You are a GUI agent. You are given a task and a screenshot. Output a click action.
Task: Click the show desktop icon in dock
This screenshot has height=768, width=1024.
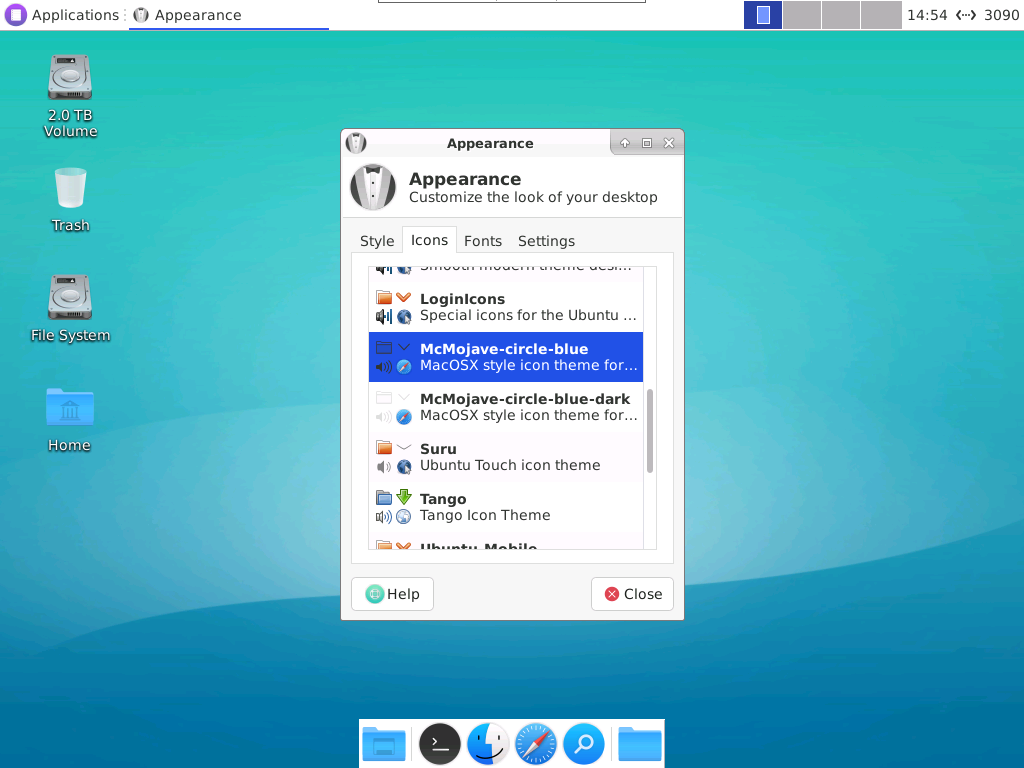click(384, 744)
